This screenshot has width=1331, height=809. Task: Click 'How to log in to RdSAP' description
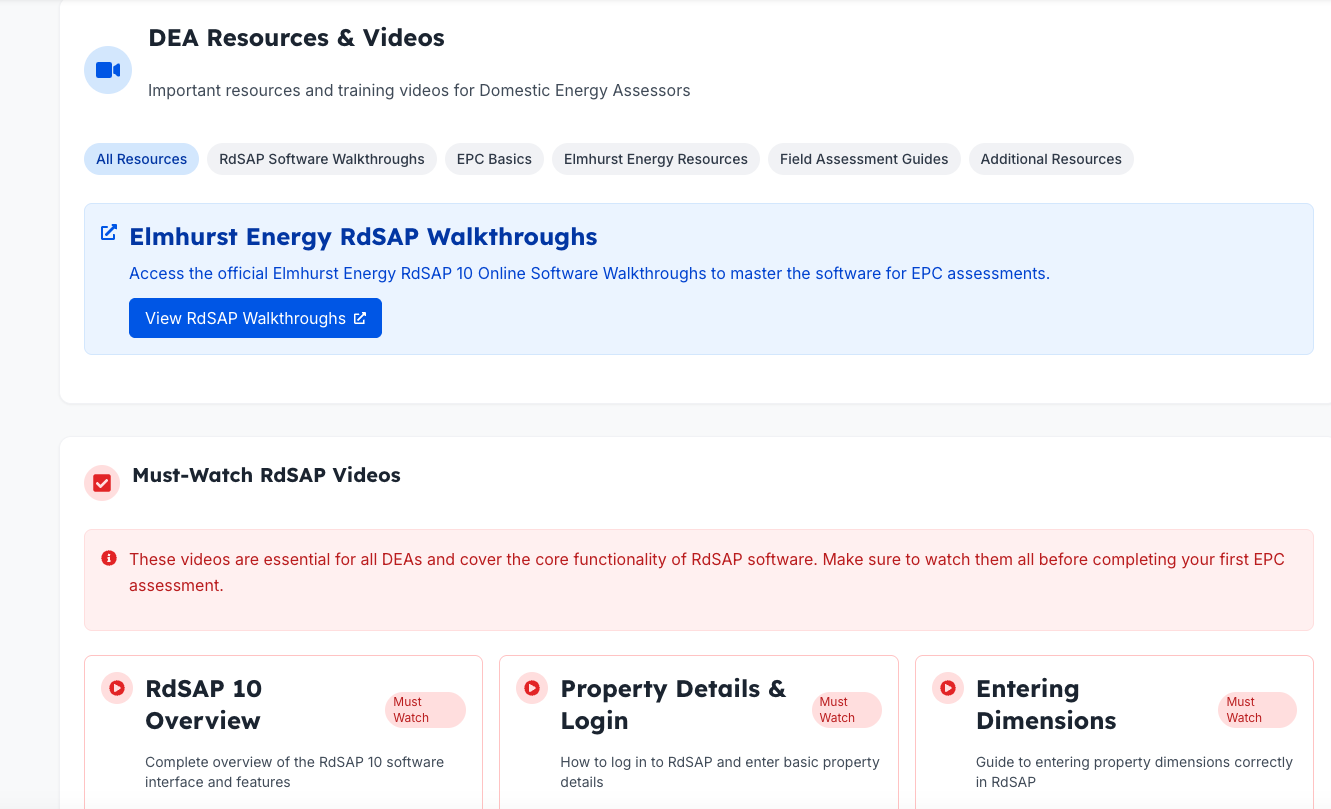click(720, 772)
